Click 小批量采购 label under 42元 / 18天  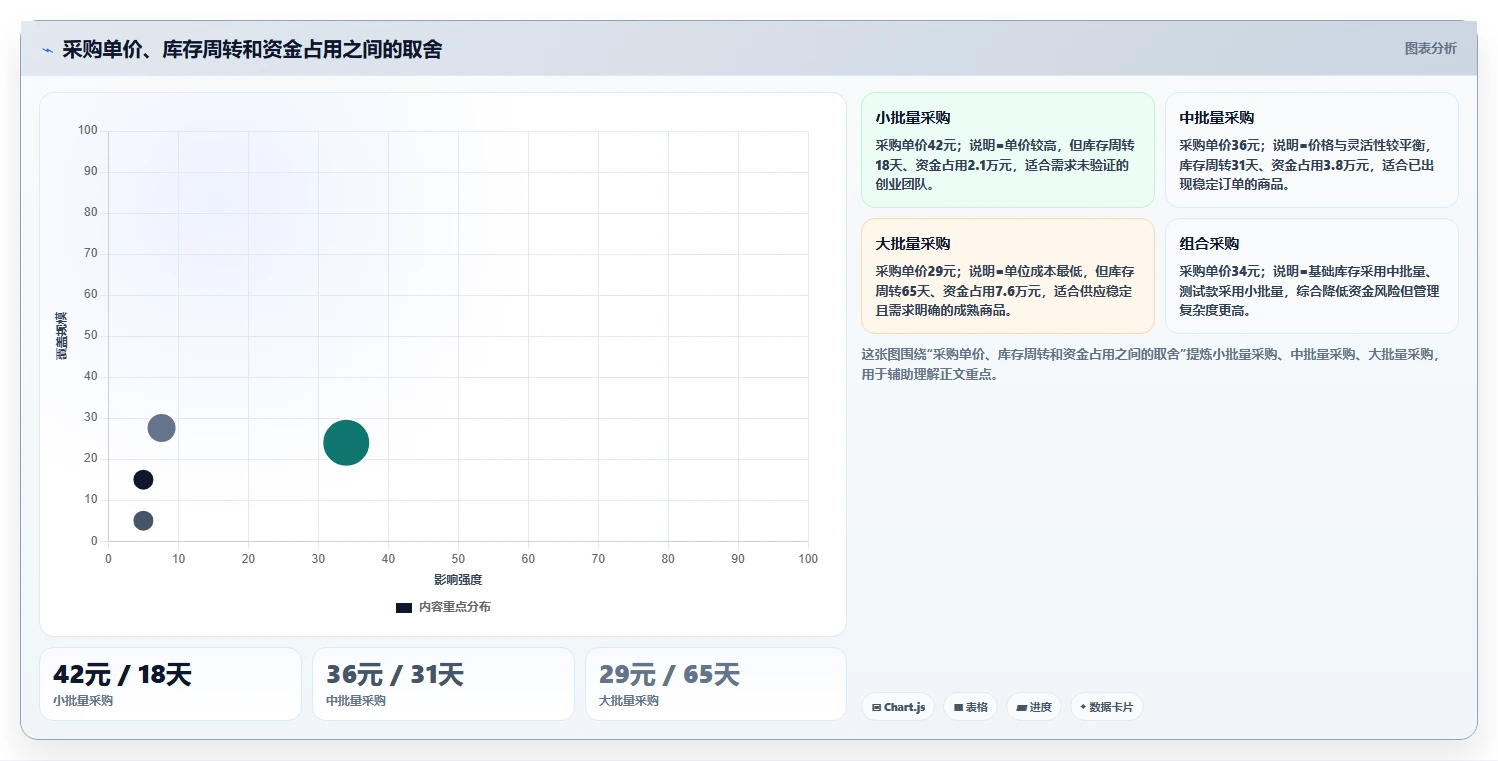pyautogui.click(x=83, y=701)
